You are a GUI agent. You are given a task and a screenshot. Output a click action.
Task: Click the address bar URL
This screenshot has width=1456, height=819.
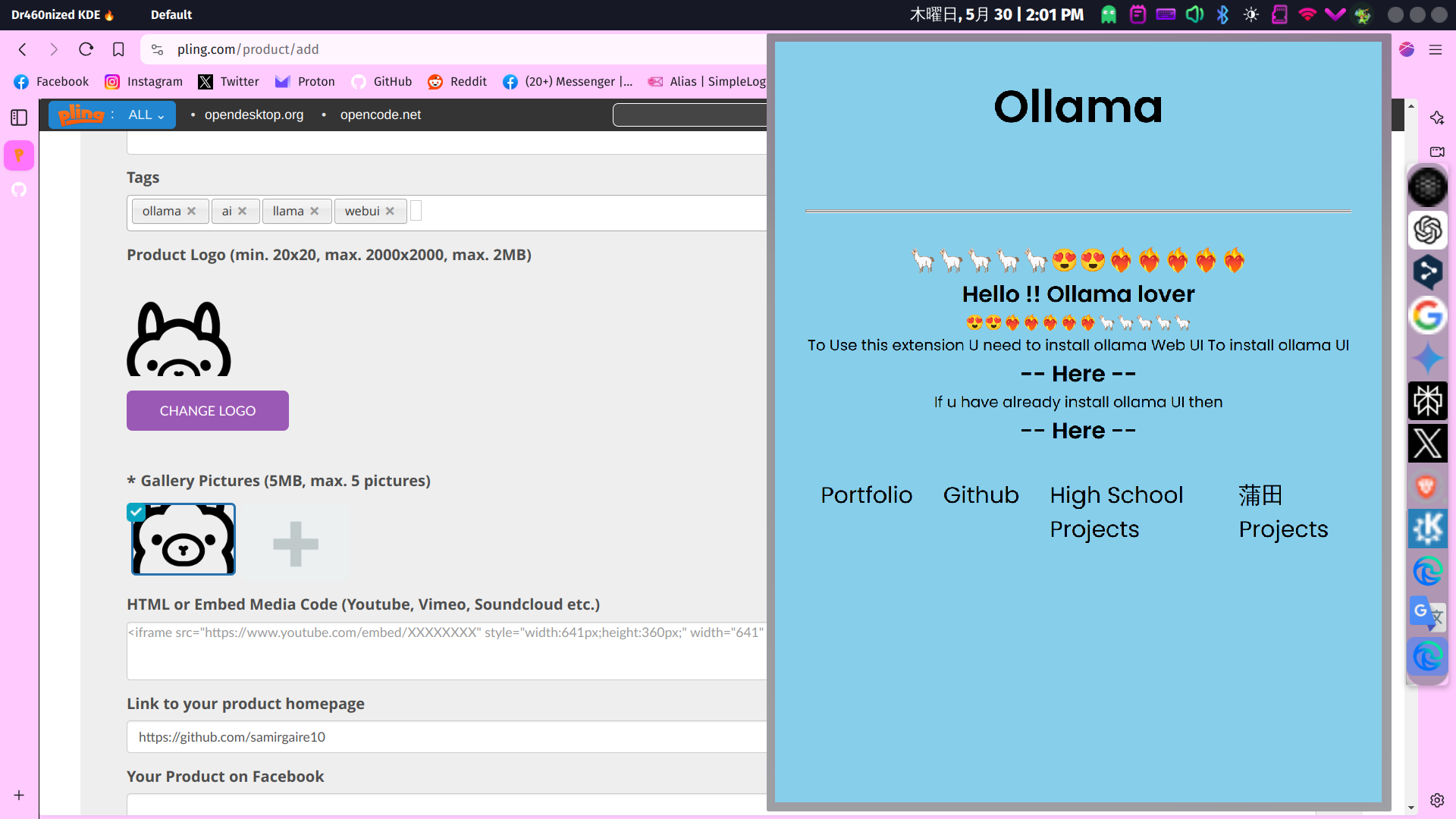click(x=248, y=49)
